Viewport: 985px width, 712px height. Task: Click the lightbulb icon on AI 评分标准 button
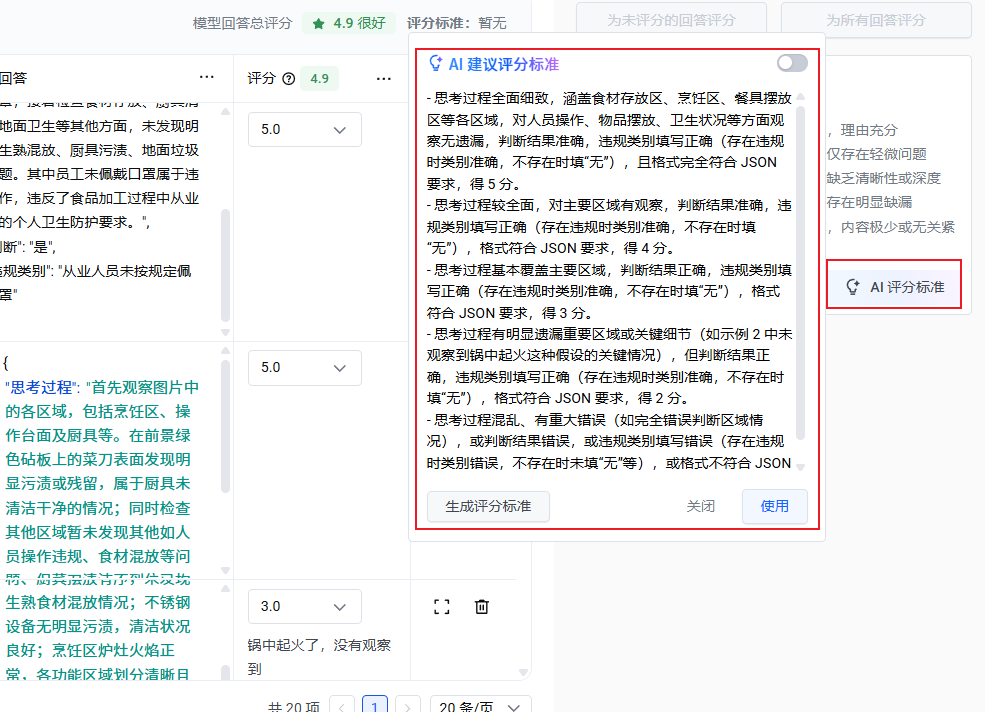click(852, 287)
